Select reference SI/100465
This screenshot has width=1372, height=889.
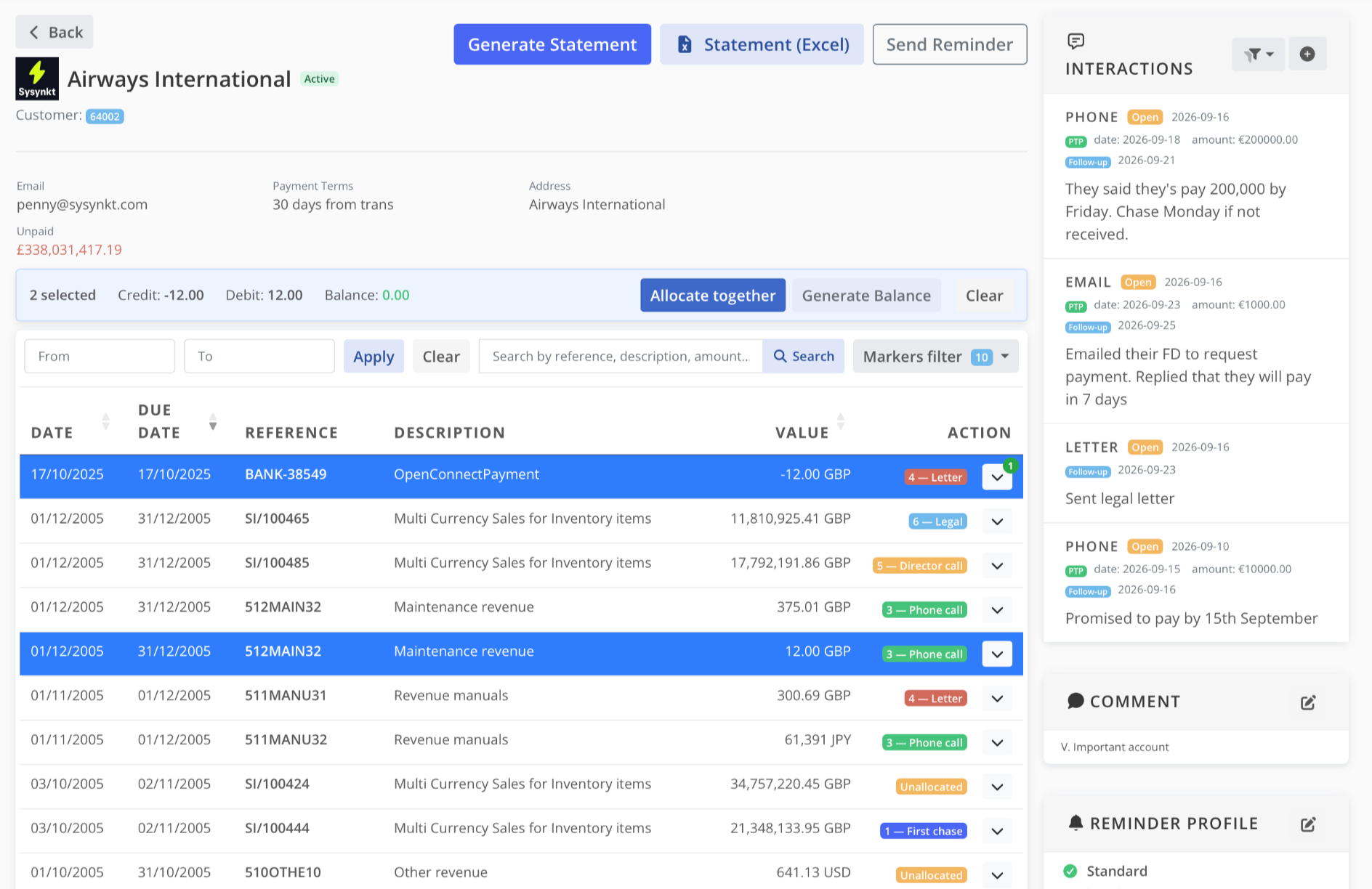coord(277,519)
